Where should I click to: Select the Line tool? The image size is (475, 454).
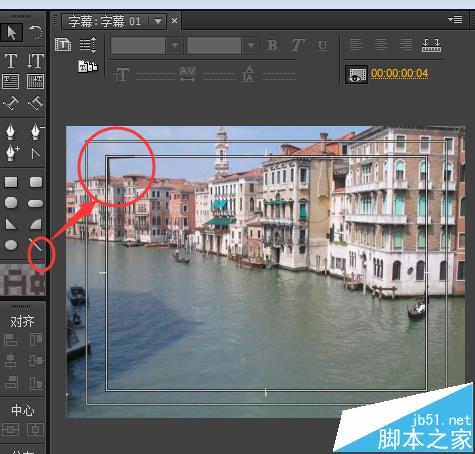35,245
